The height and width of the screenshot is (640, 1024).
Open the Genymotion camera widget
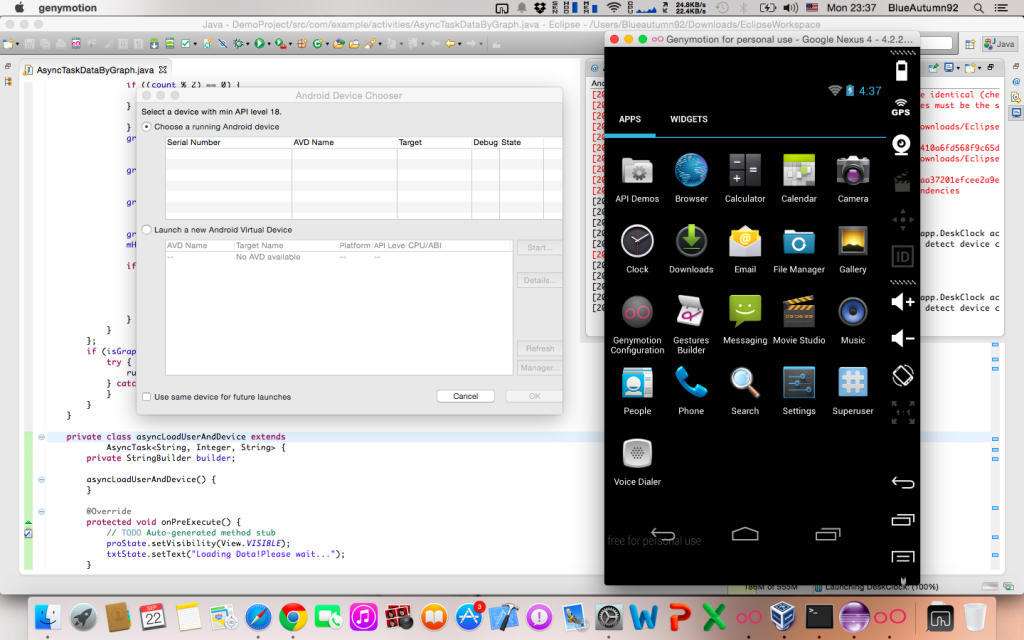click(x=901, y=143)
